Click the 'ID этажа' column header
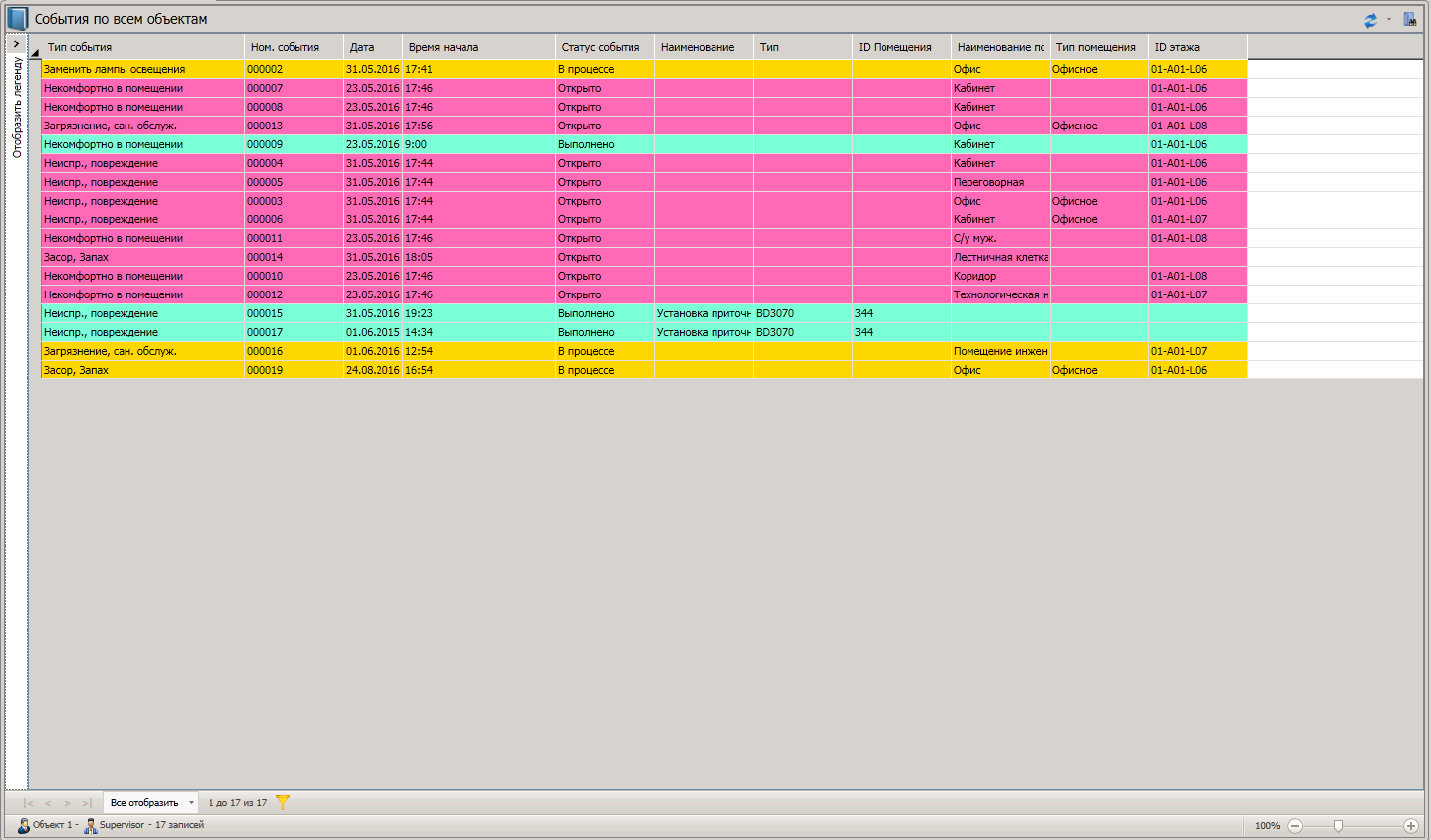1431x840 pixels. (1198, 47)
